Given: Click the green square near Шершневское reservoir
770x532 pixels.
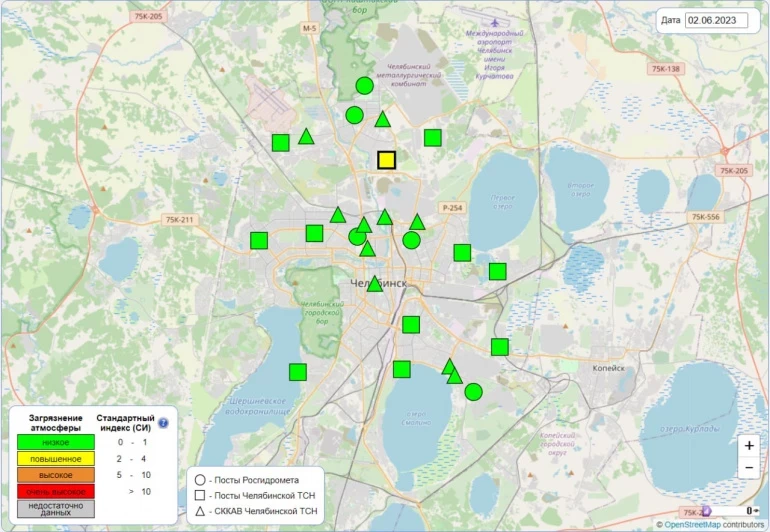Looking at the screenshot, I should (x=297, y=372).
